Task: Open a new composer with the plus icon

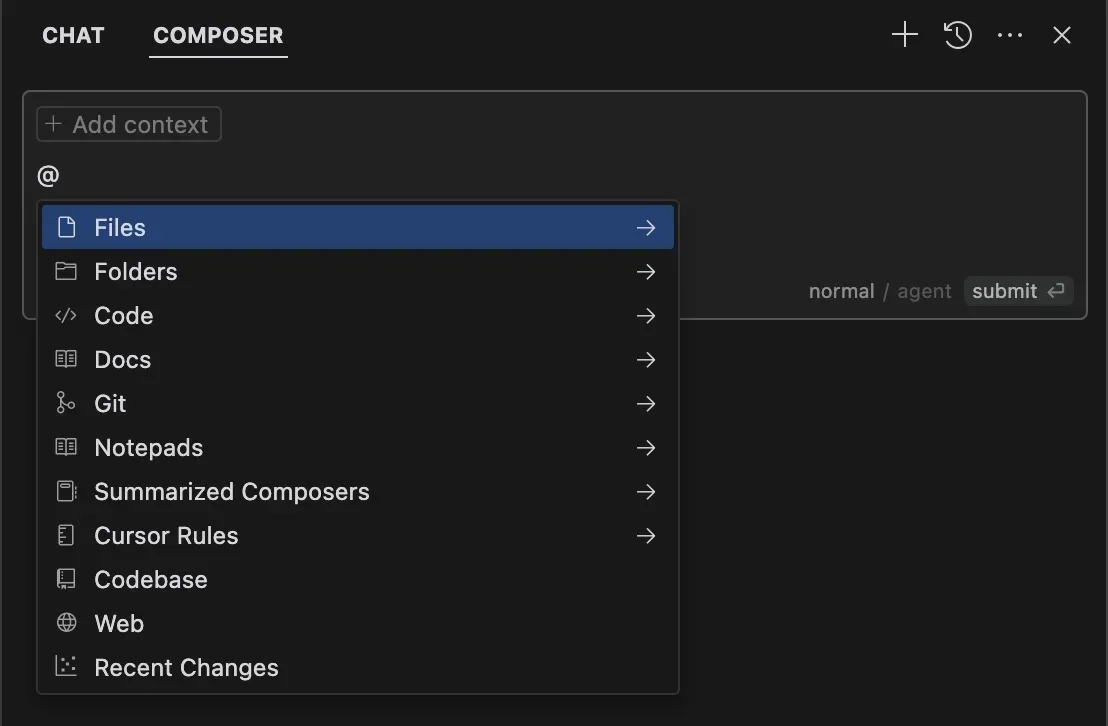Action: point(903,34)
